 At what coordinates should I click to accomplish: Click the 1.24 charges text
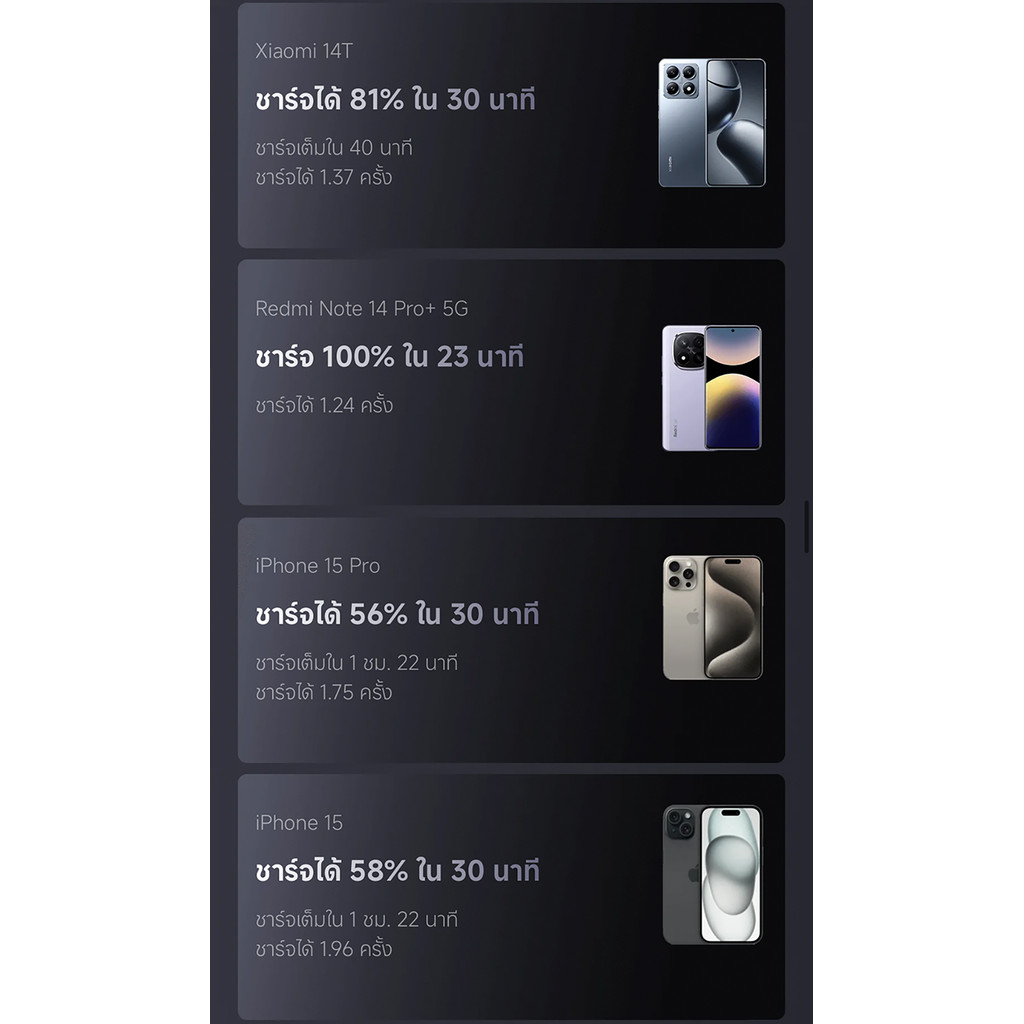click(x=324, y=405)
